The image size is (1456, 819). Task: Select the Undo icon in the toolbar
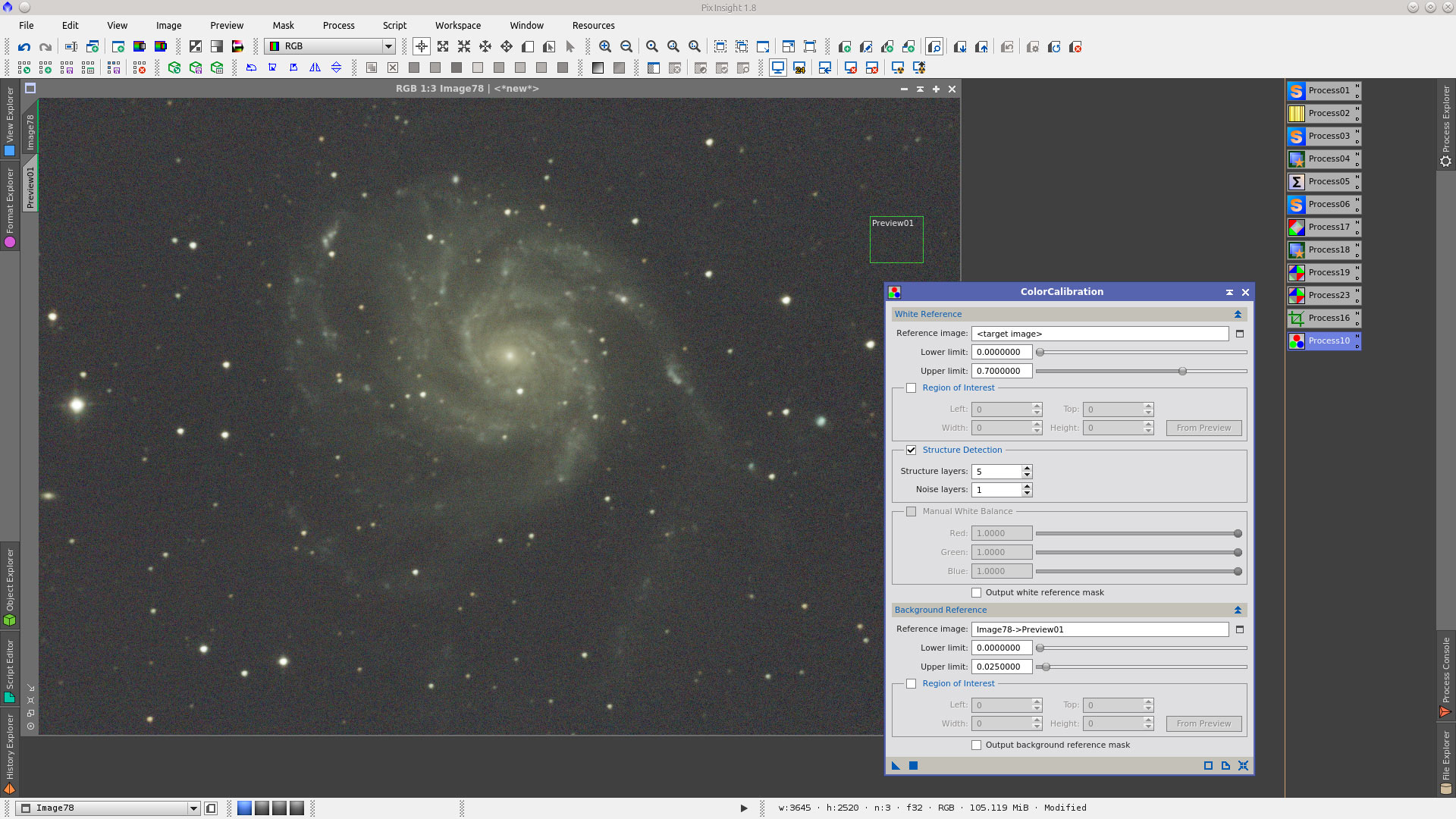click(24, 47)
